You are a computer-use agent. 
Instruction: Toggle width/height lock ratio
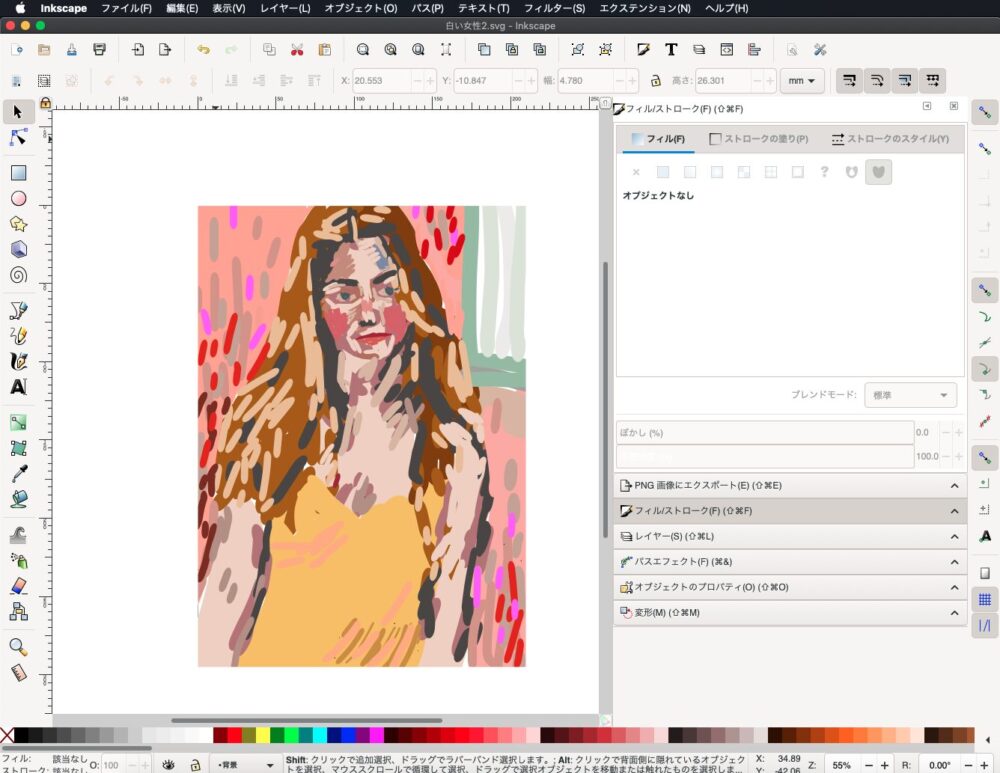point(655,81)
